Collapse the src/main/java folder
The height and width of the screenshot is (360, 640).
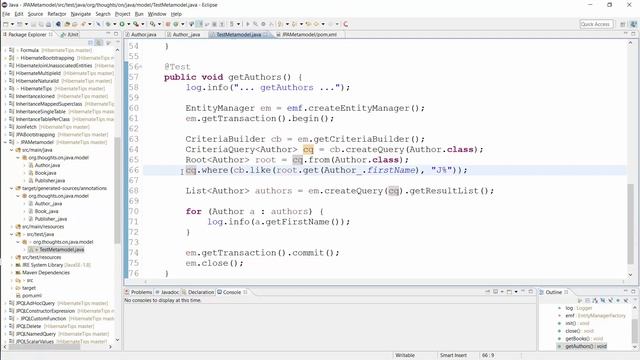pos(12,150)
